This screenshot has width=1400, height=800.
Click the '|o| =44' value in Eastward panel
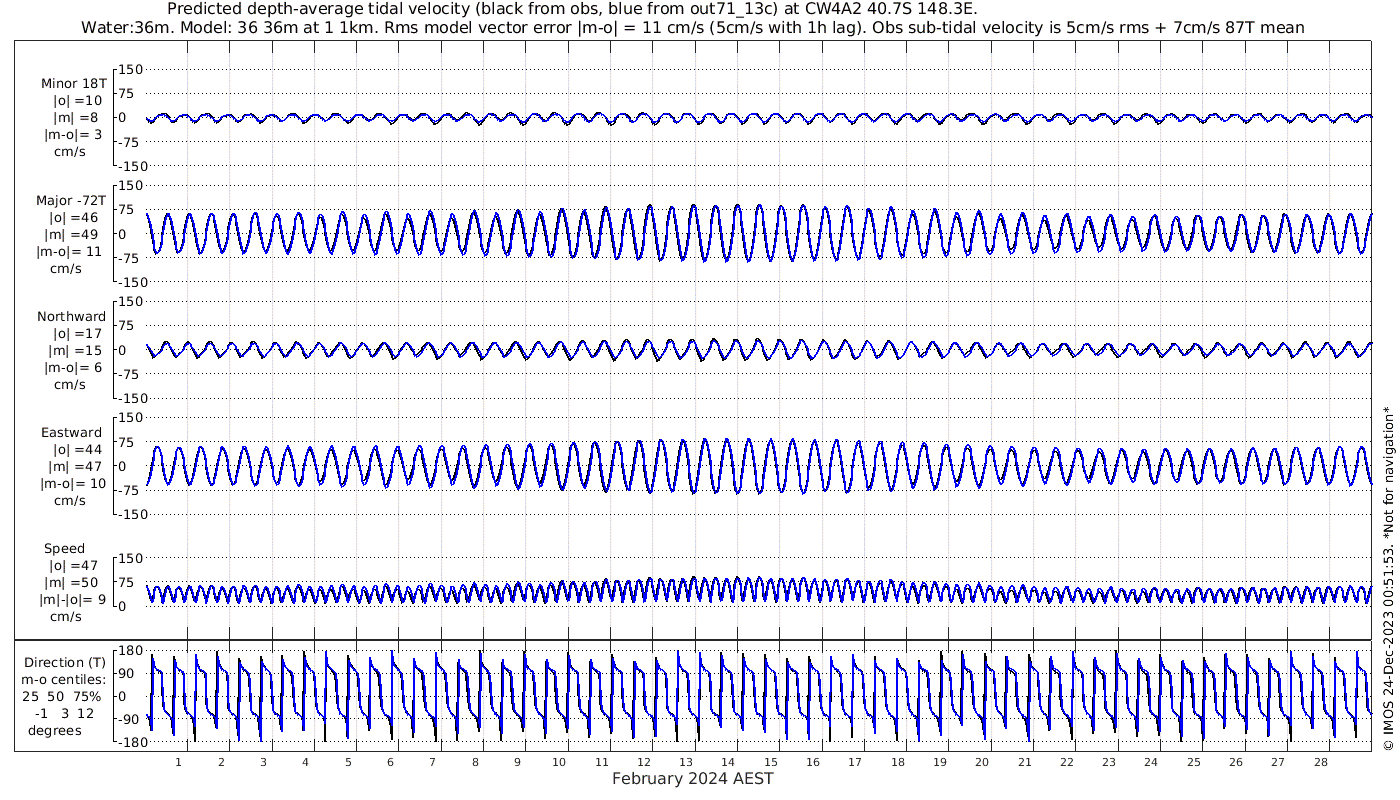point(78,450)
